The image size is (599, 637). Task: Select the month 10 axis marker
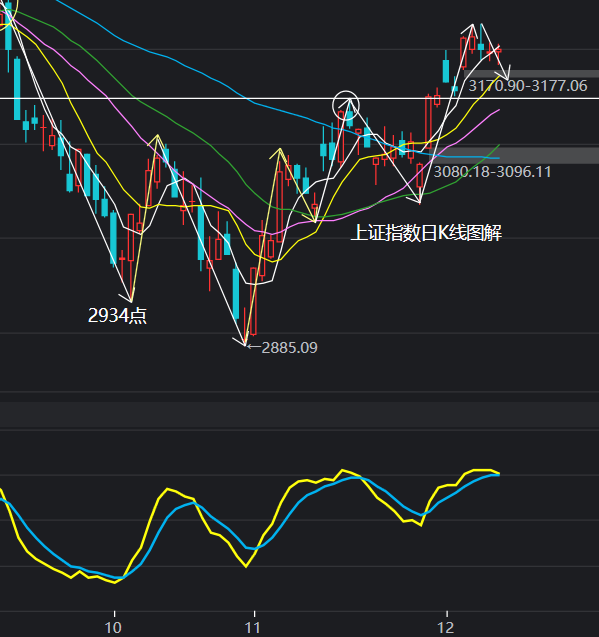[113, 628]
